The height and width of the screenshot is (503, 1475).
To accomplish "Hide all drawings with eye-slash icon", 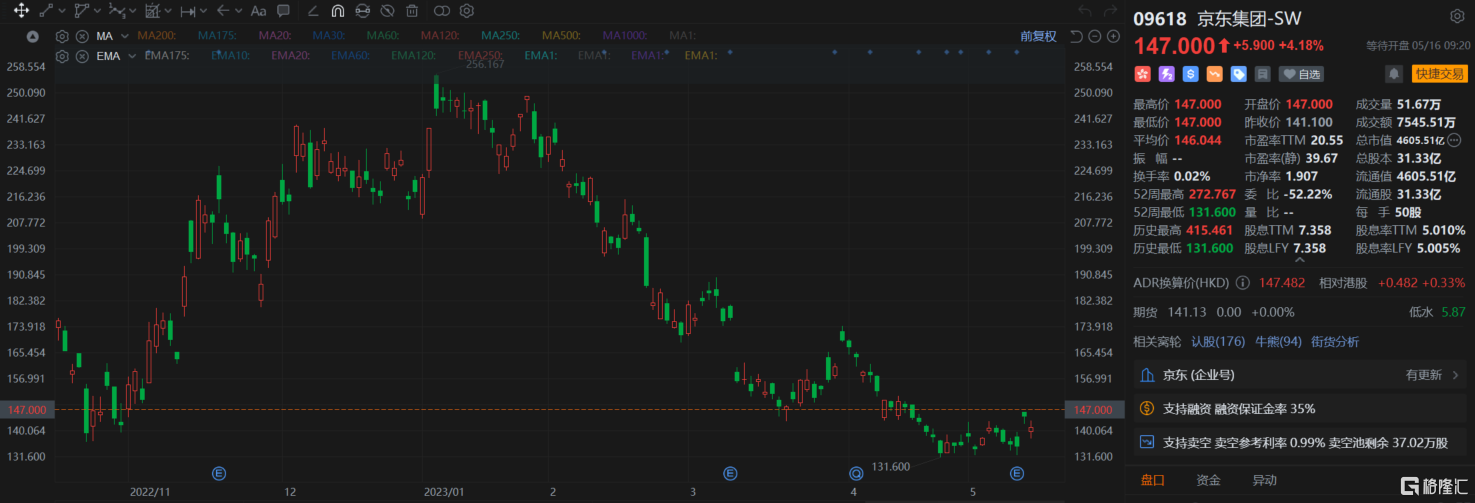I will (388, 11).
